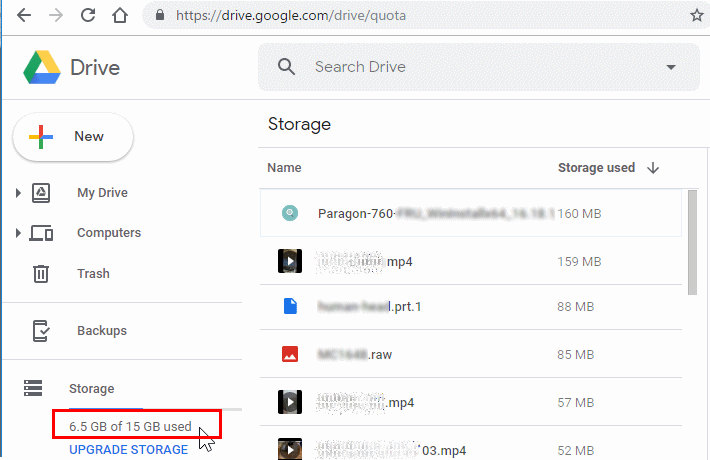Image resolution: width=710 pixels, height=460 pixels.
Task: Go to browser home page icon
Action: tap(120, 16)
